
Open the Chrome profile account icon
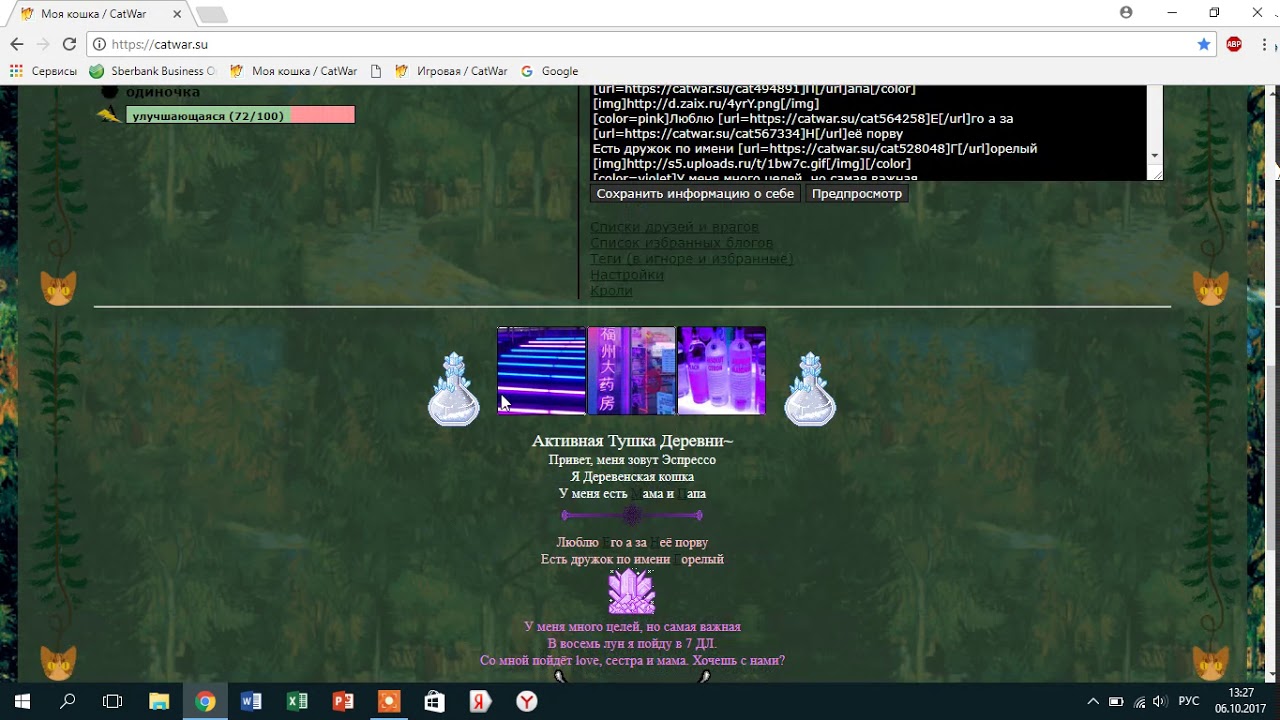pyautogui.click(x=1126, y=13)
